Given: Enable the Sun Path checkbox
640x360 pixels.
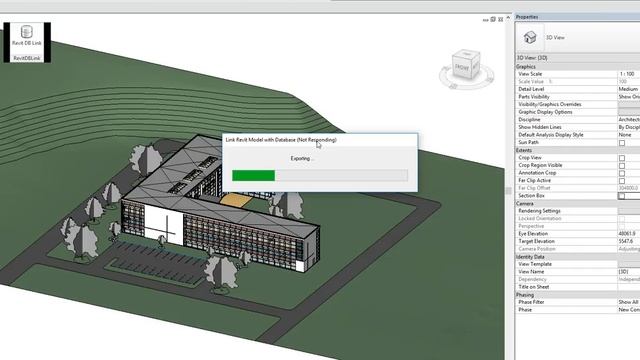Looking at the screenshot, I should click(622, 143).
